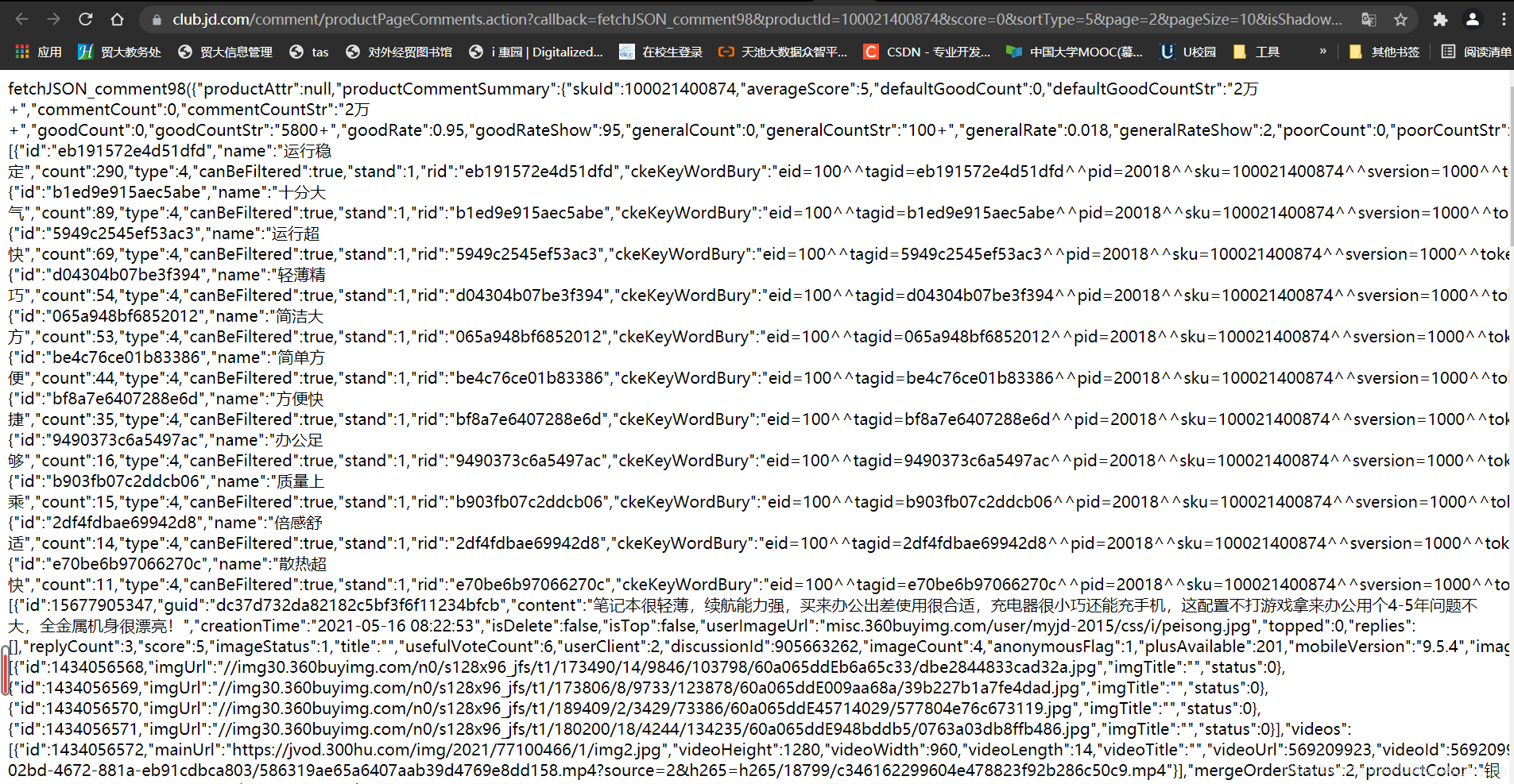This screenshot has width=1514, height=784.
Task: Open the 天池大数据众智平 bookmark
Action: 783,52
